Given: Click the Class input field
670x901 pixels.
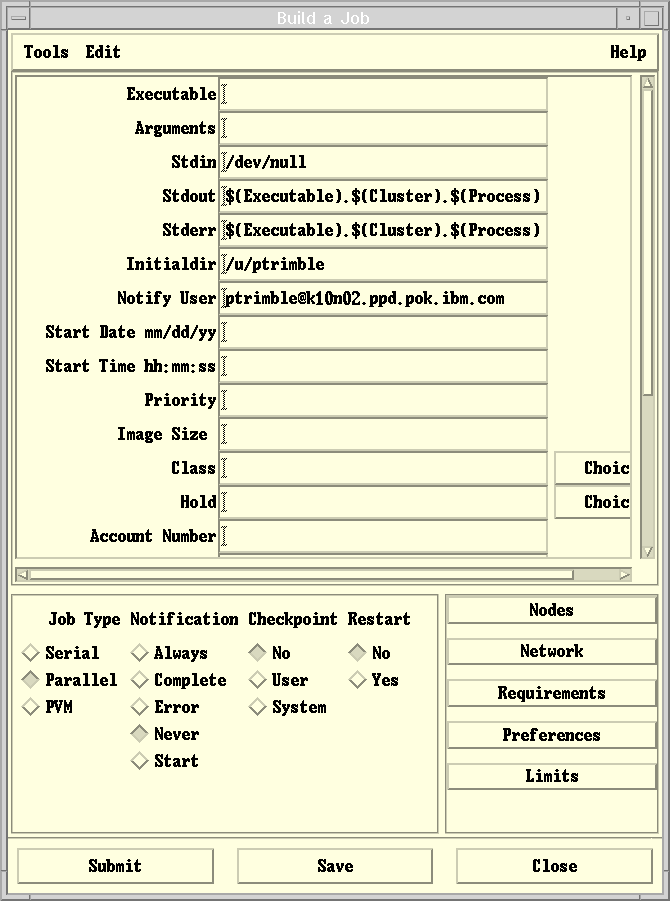Looking at the screenshot, I should point(383,468).
